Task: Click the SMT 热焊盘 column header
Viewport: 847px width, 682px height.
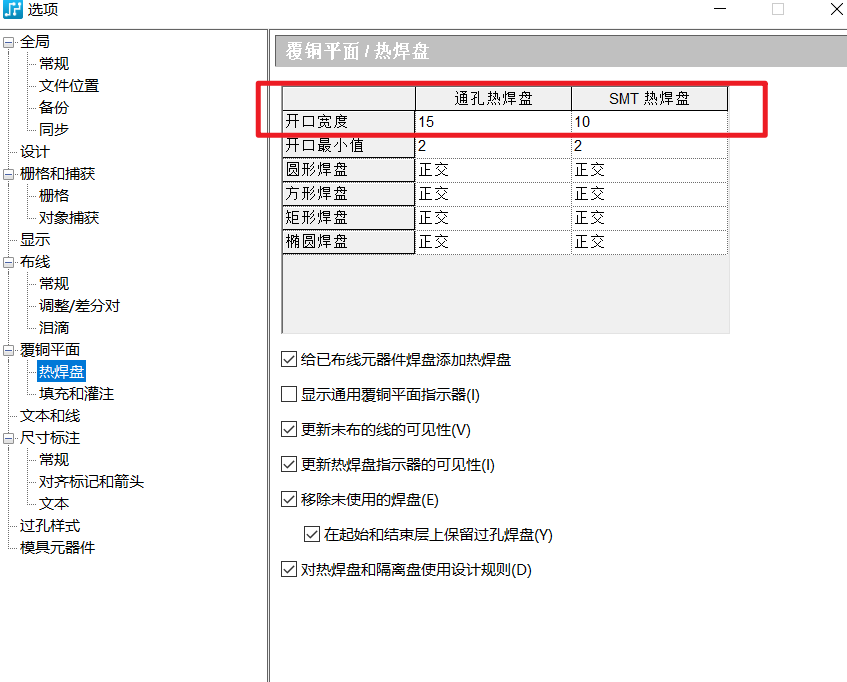Action: (650, 98)
